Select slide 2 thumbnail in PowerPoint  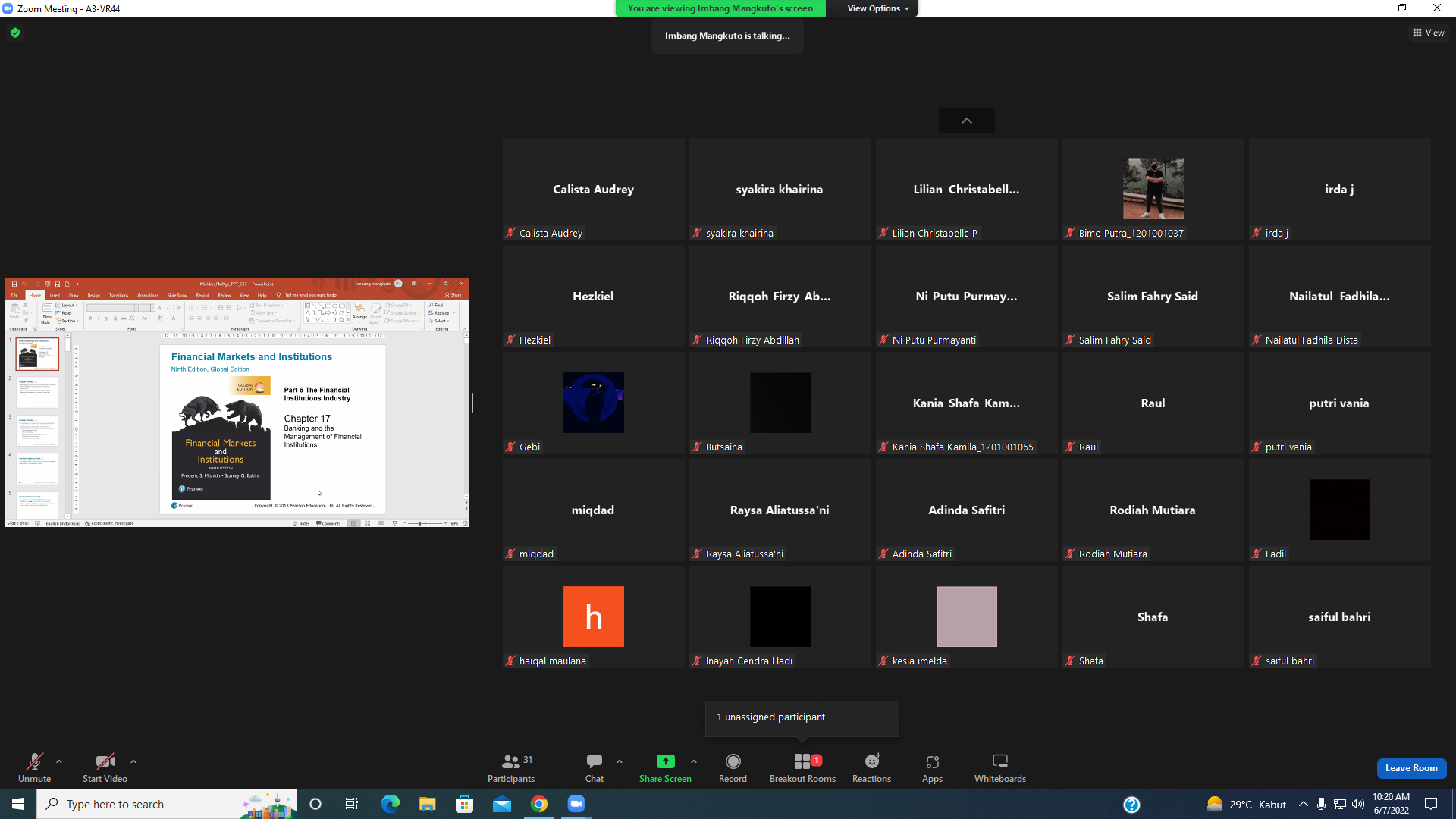38,392
